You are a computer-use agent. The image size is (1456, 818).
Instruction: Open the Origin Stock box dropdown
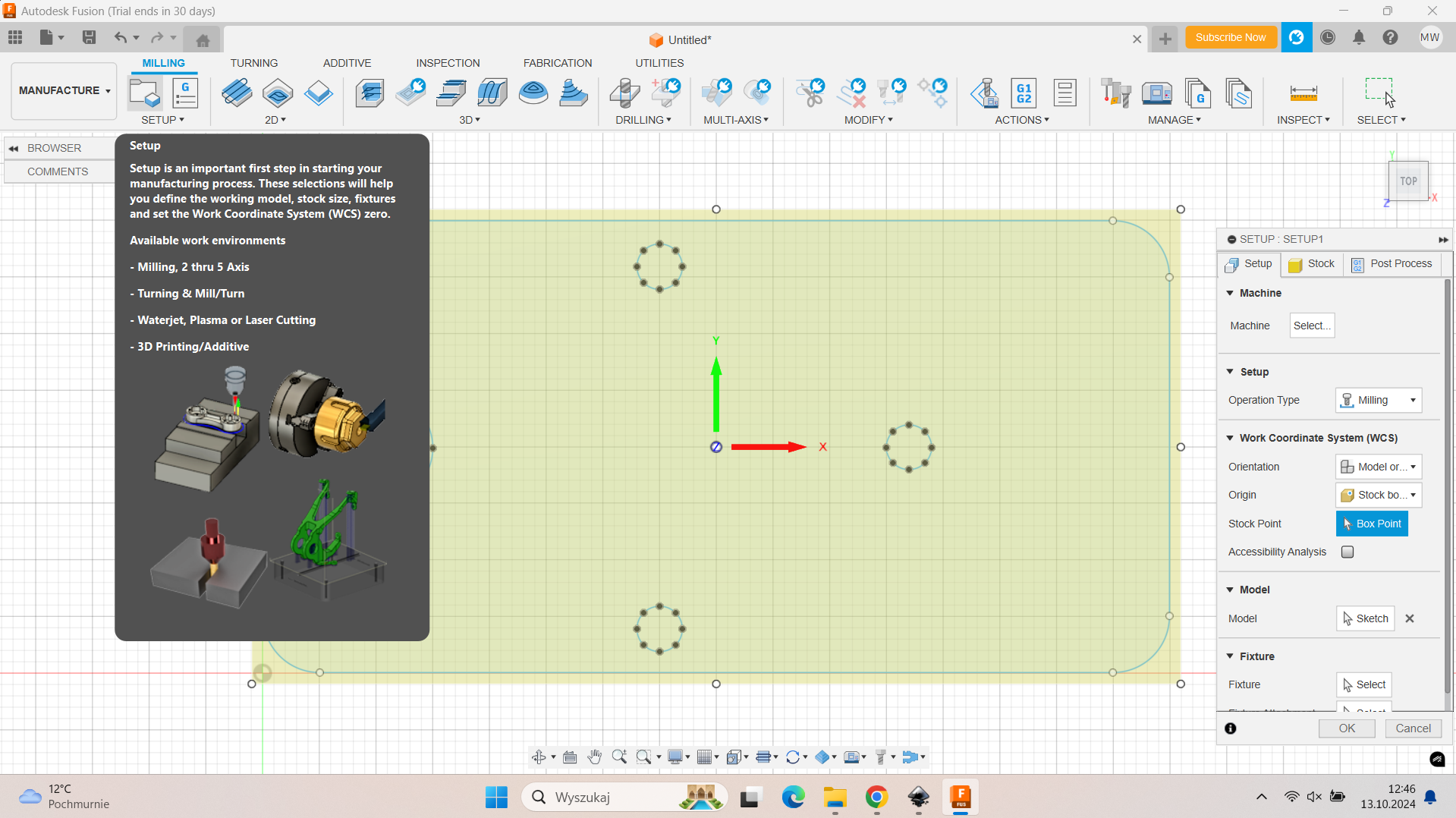click(1378, 495)
